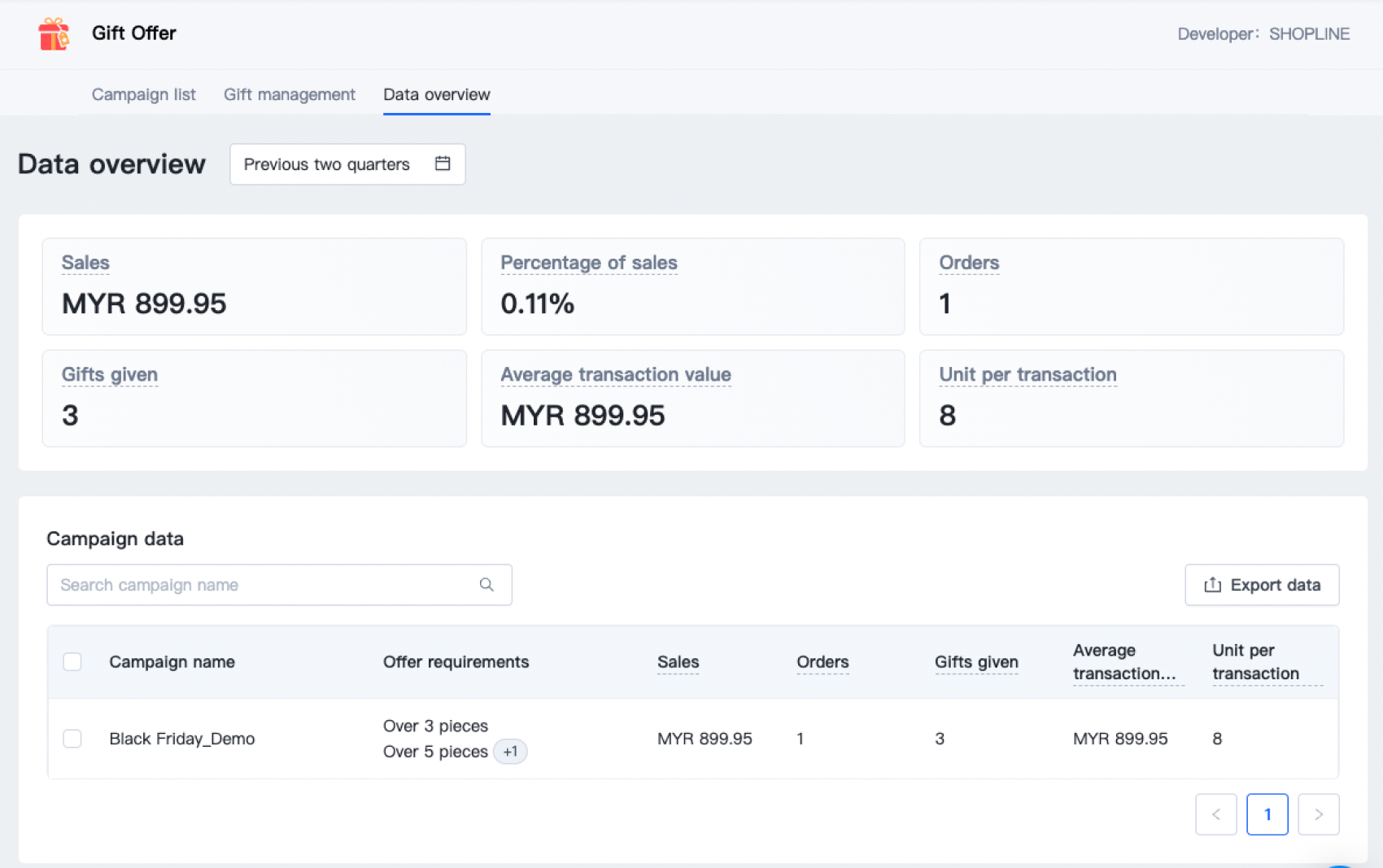The width and height of the screenshot is (1383, 868).
Task: Expand the +1 offer requirements badge
Action: click(x=510, y=752)
